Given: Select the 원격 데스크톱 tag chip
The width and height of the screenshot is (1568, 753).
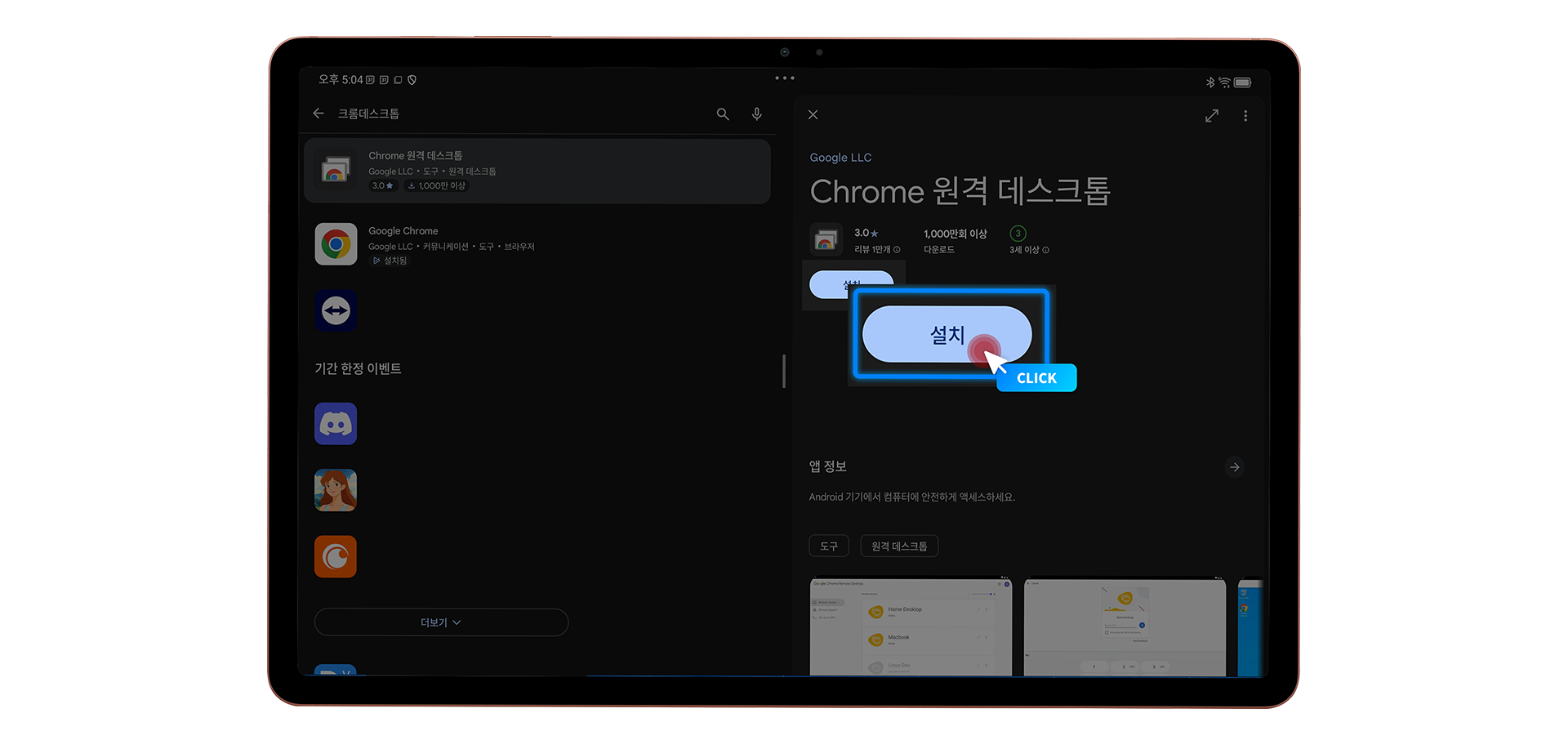Looking at the screenshot, I should pos(899,546).
